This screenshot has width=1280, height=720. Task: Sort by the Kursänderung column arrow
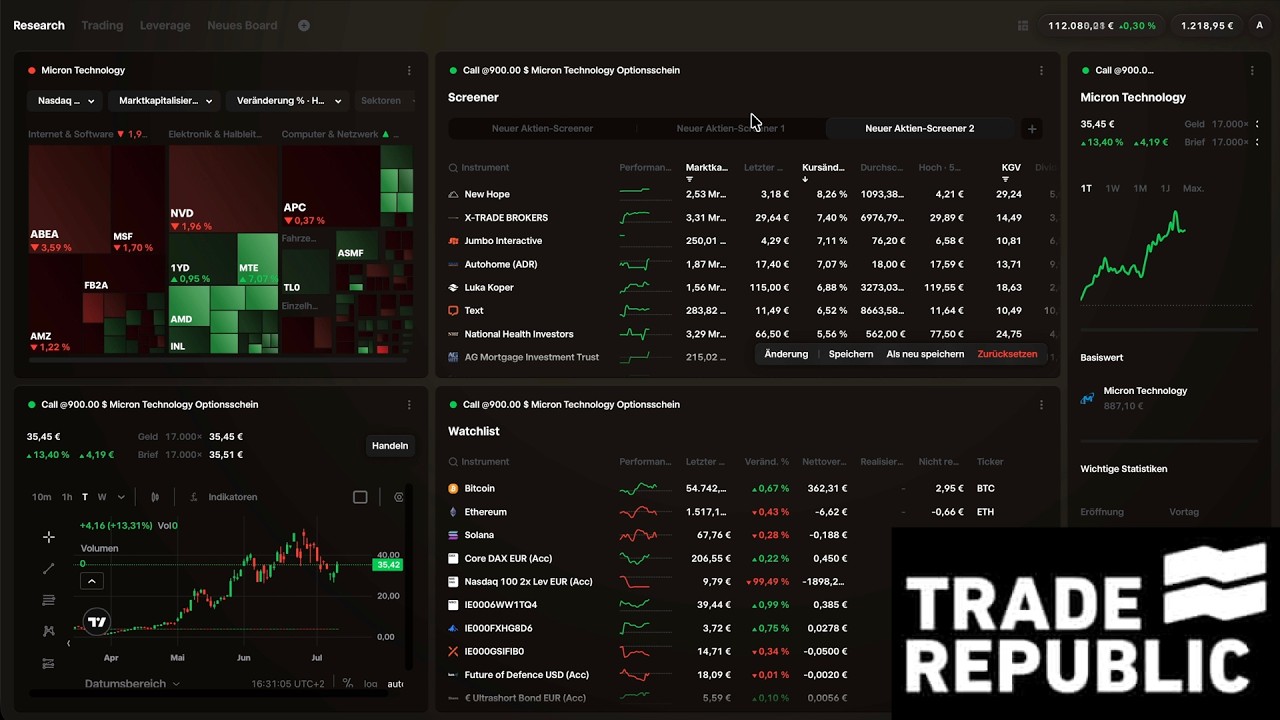806,179
